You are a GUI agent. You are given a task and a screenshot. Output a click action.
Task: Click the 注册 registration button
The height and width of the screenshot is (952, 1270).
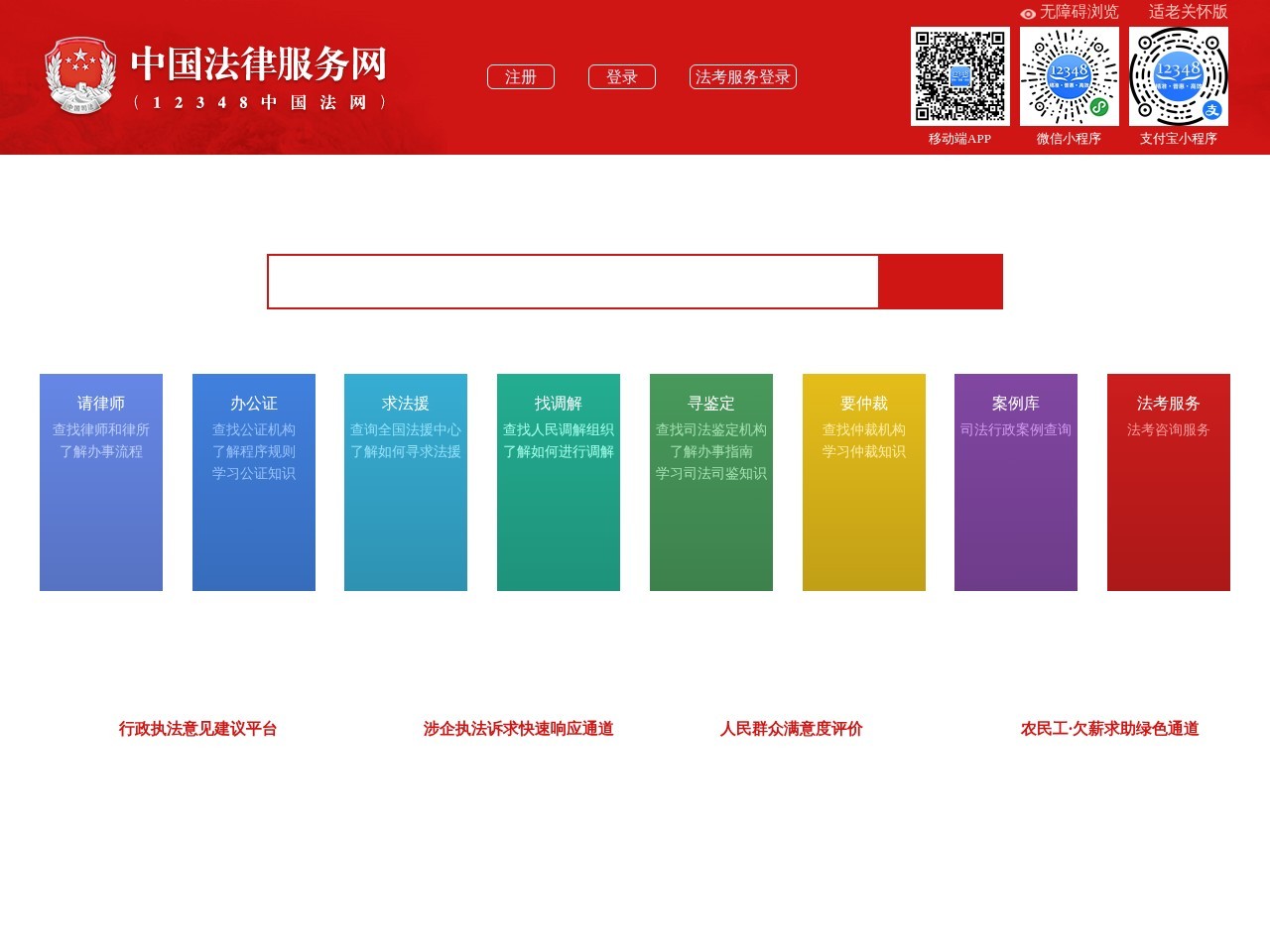[x=521, y=76]
